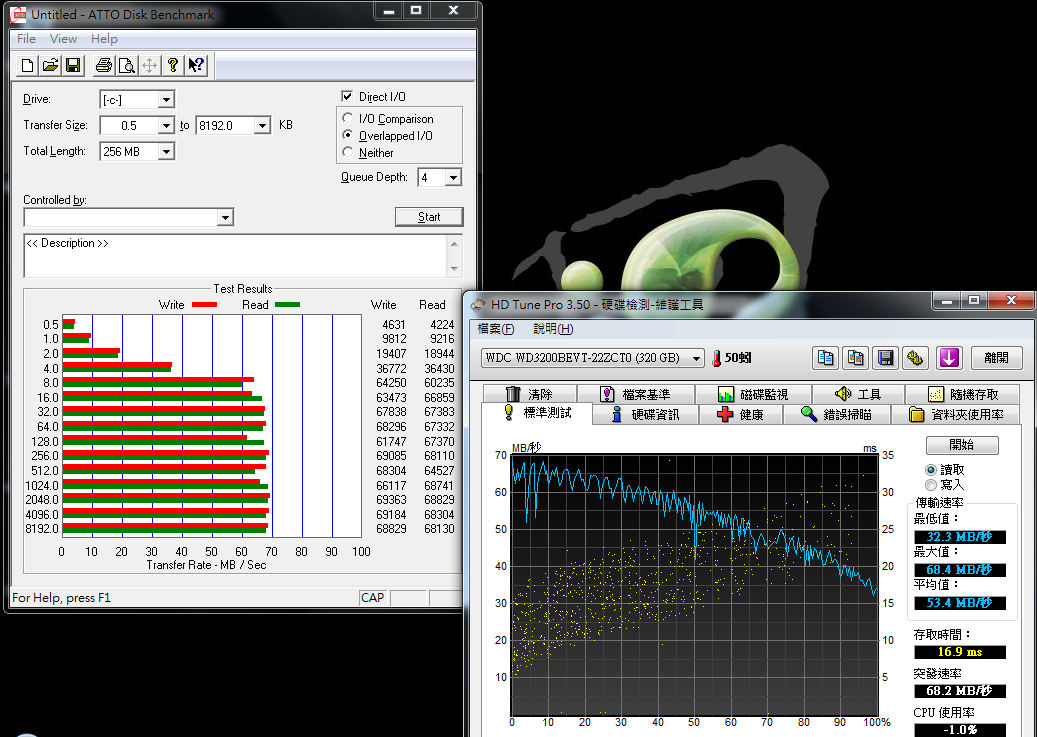Switch to the 健康 (Health) tab
The height and width of the screenshot is (737, 1037).
pos(739,415)
